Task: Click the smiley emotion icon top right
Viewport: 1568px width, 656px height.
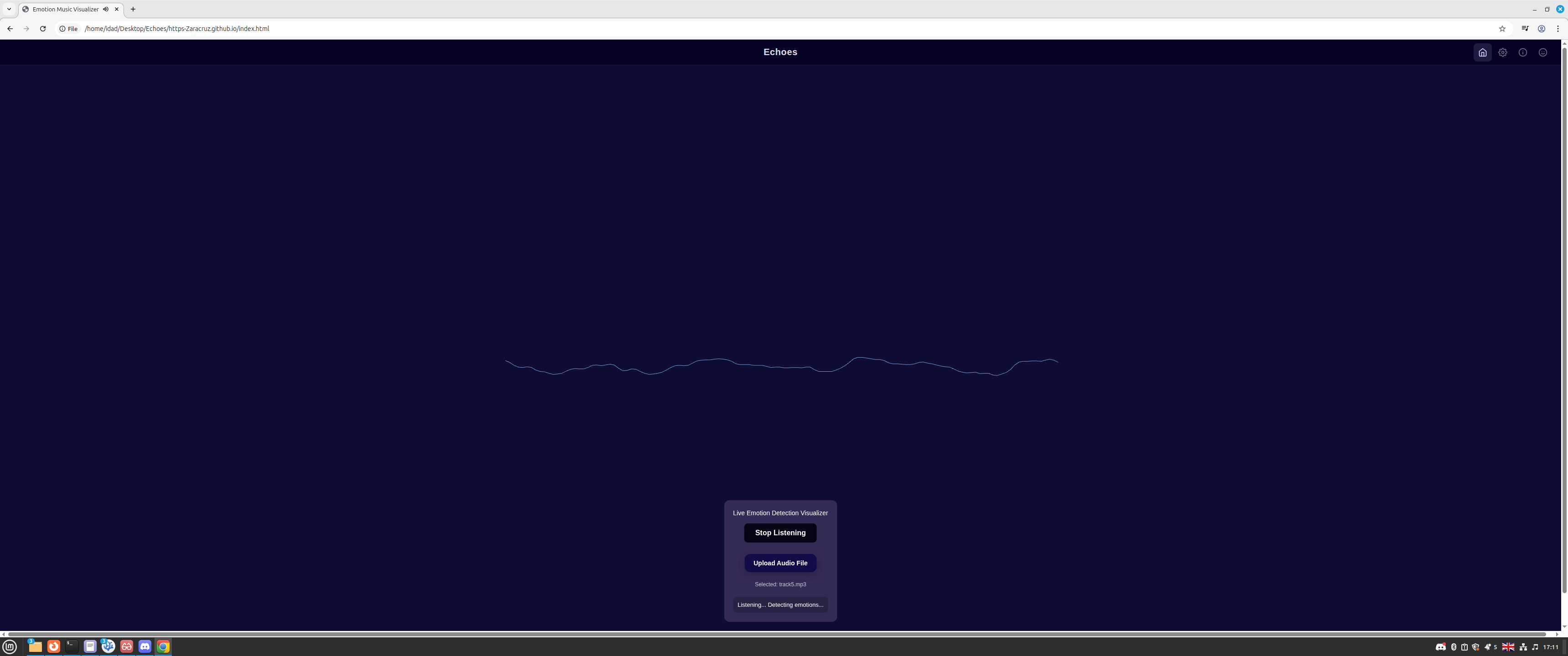Action: (x=1543, y=52)
